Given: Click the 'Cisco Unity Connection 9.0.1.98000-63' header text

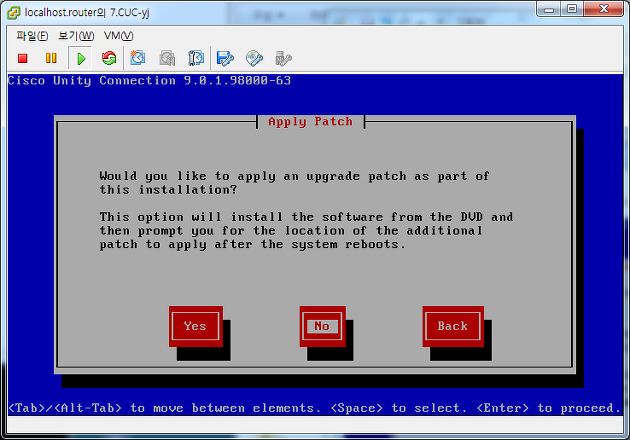Looking at the screenshot, I should tap(149, 80).
